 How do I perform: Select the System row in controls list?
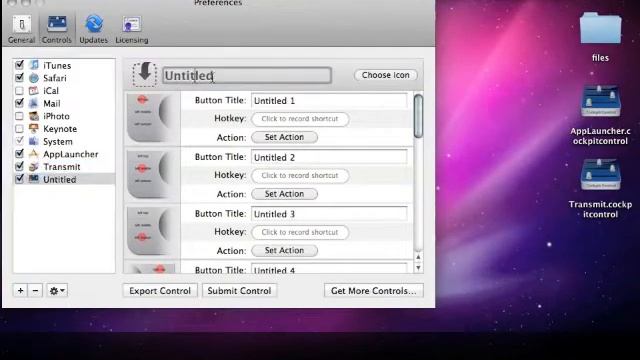point(64,141)
